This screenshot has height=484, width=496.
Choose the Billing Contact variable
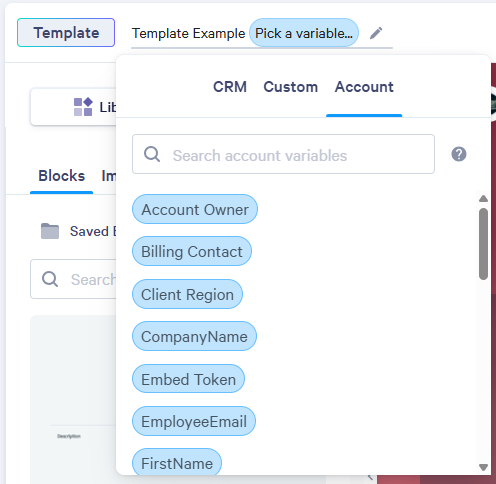[x=192, y=251]
